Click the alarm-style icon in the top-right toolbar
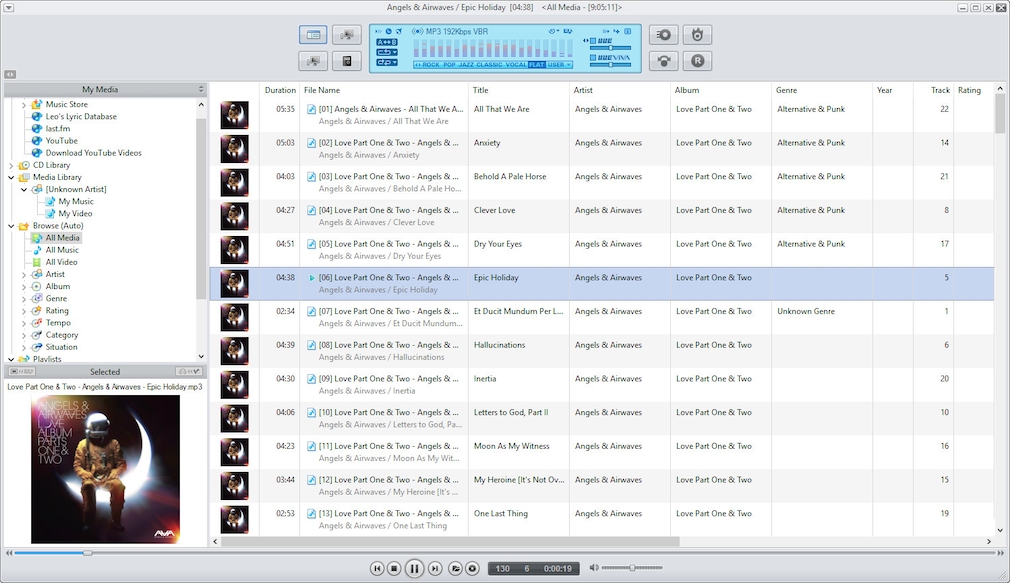This screenshot has height=583, width=1010. 697,34
